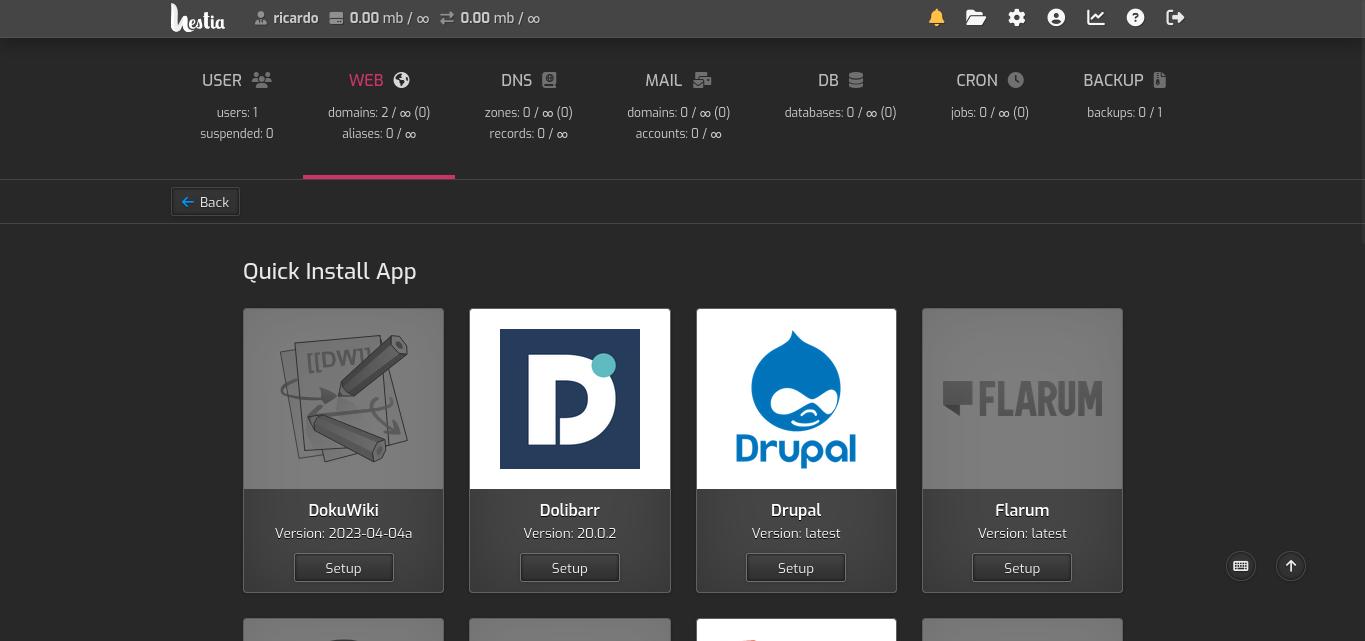Click the DB database icon
This screenshot has width=1365, height=641.
(x=856, y=80)
